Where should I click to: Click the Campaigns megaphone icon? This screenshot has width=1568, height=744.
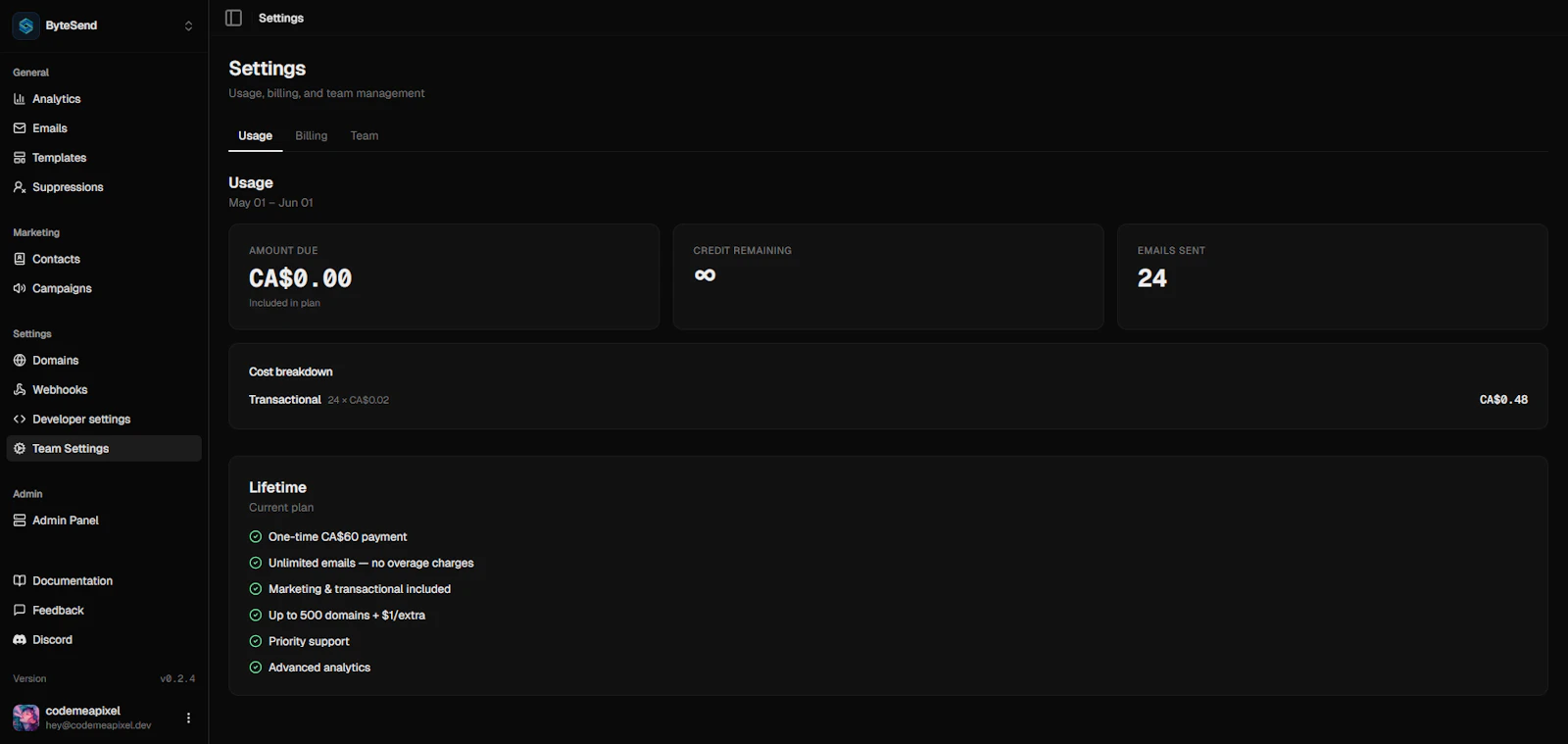click(x=20, y=288)
